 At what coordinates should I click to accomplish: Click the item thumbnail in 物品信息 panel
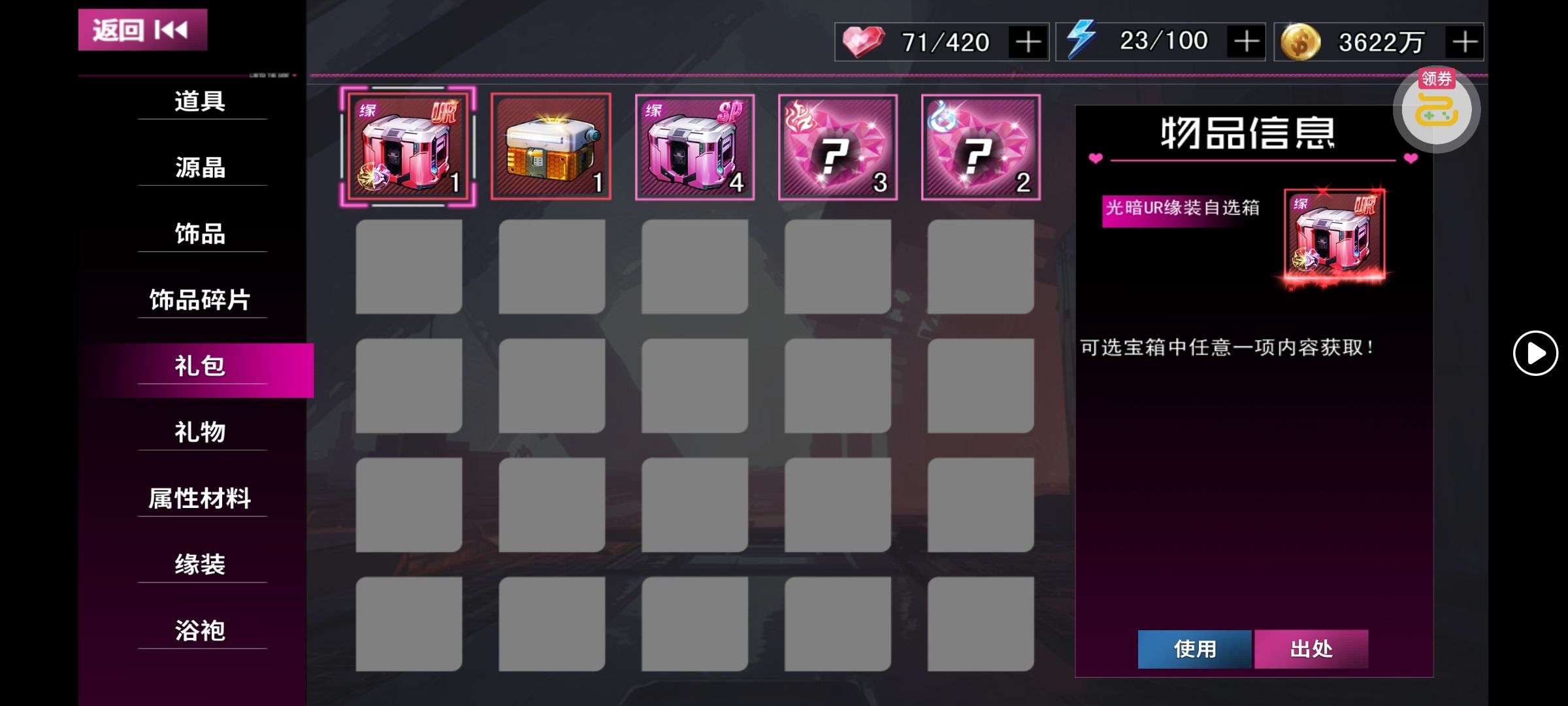[1335, 237]
